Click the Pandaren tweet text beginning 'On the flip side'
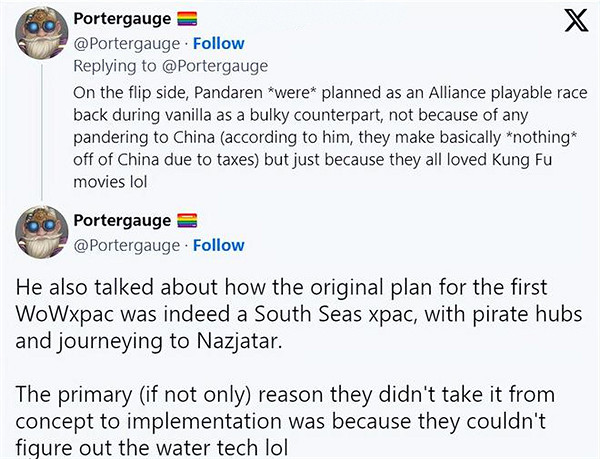Screen dimensions: 600x459 [x=300, y=90]
